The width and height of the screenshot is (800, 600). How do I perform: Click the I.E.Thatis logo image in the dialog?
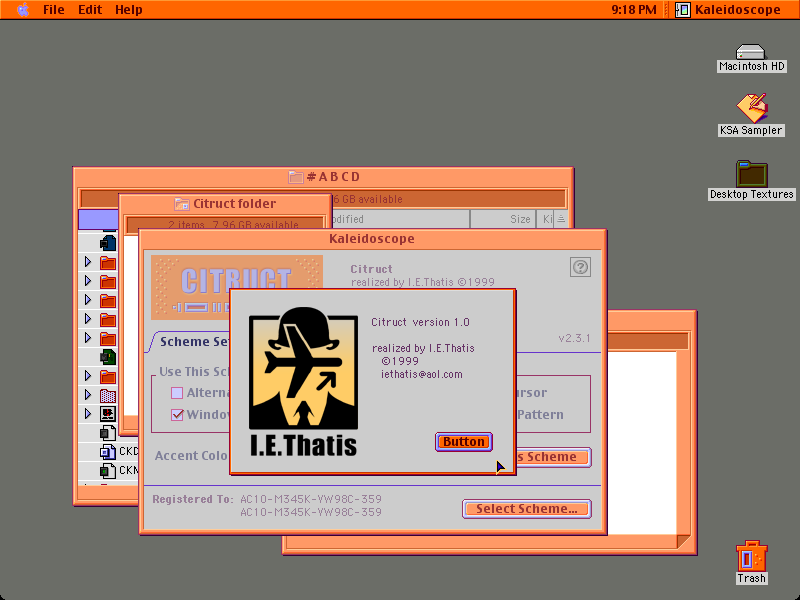(304, 381)
